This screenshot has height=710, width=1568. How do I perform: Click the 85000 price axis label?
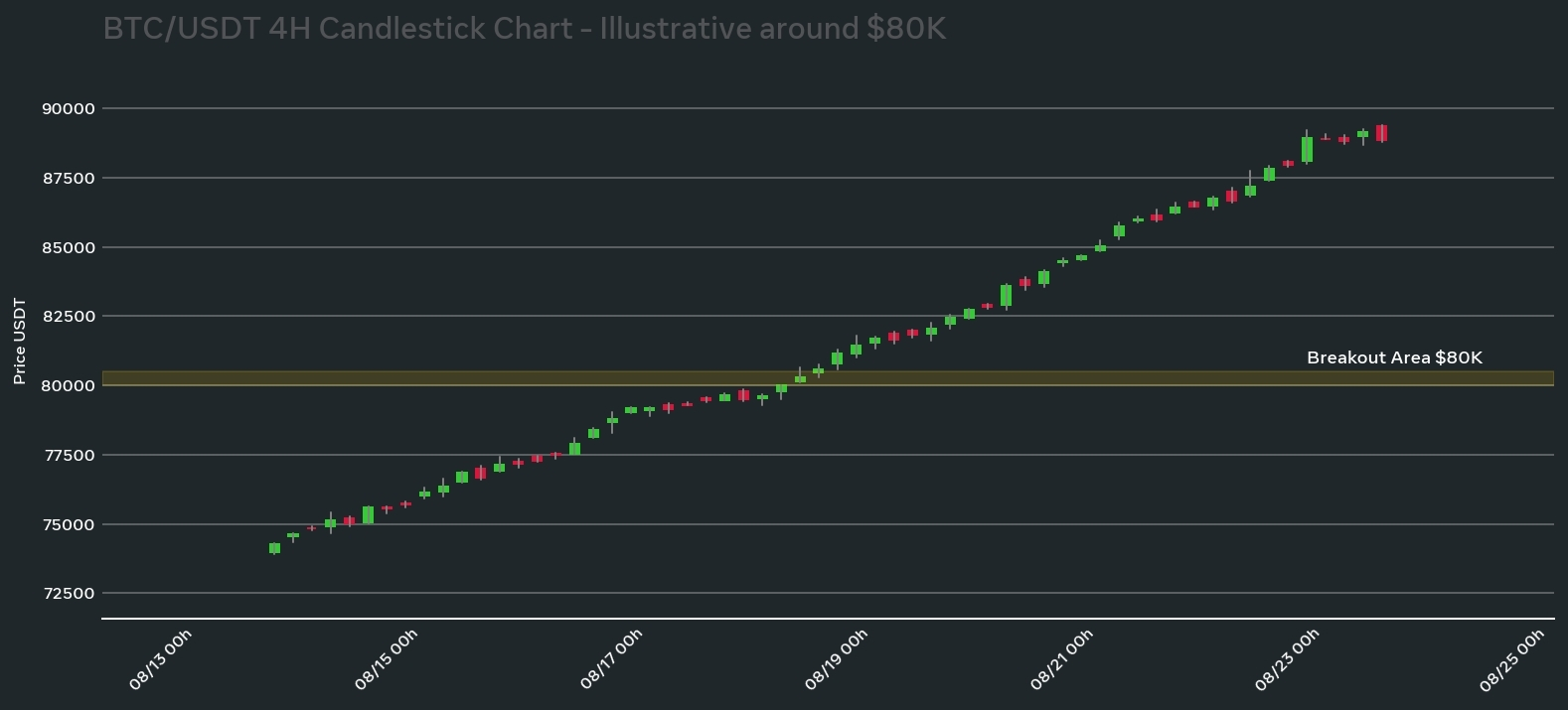coord(69,247)
